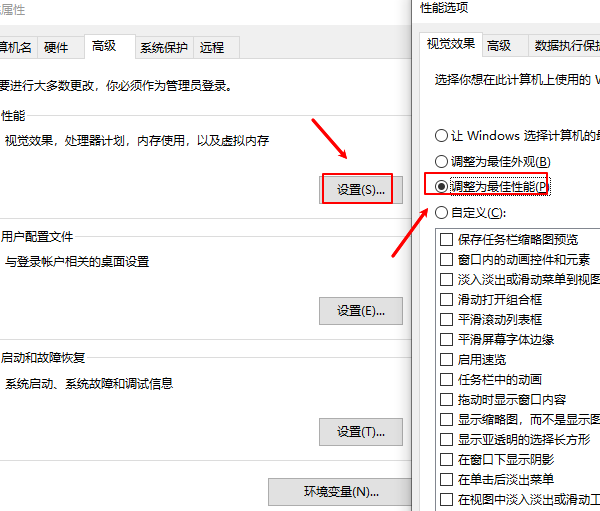Toggle 显示亚透明的选择长方形 checkbox
The height and width of the screenshot is (511, 600).
click(x=446, y=439)
